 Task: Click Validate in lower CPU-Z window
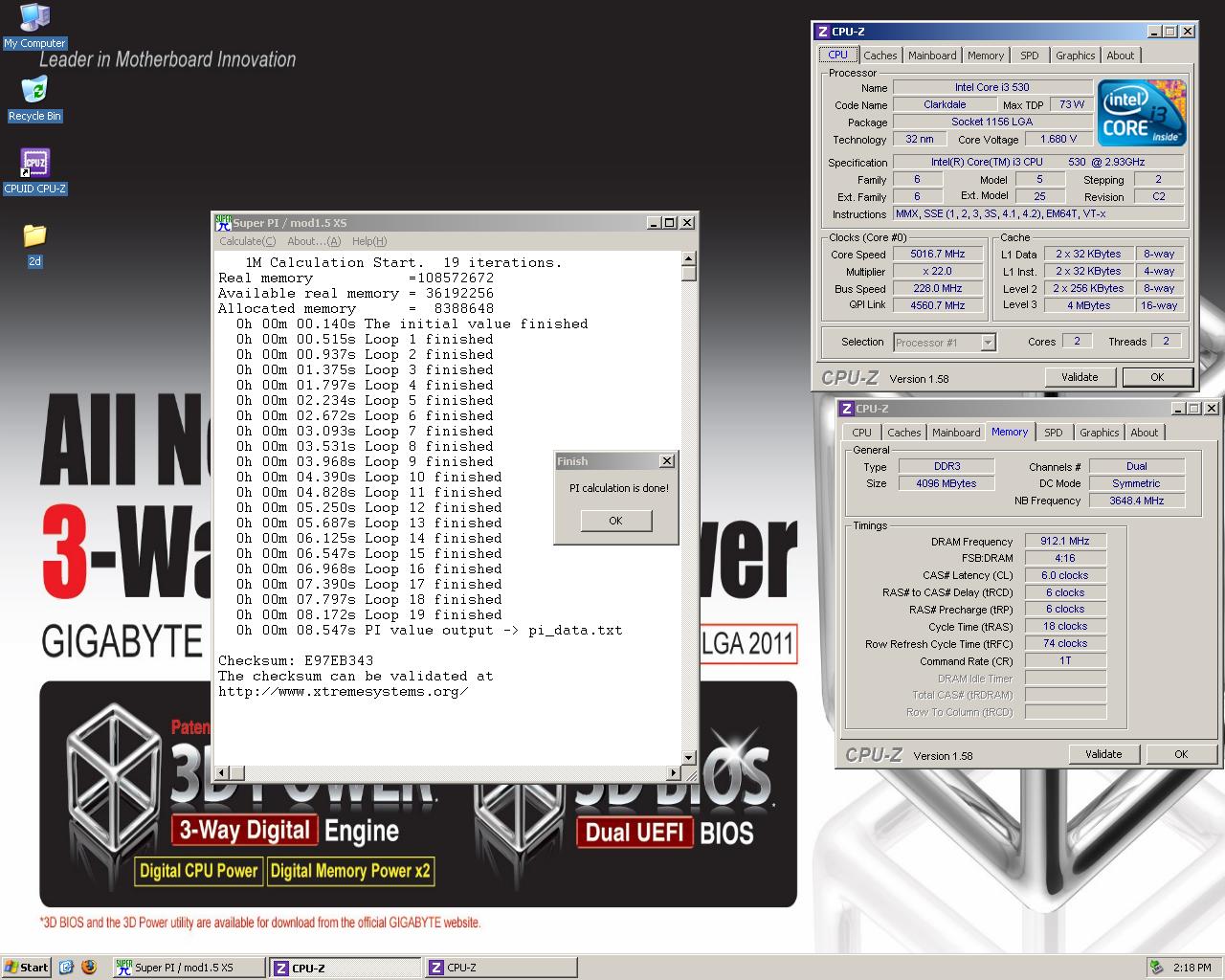1103,754
